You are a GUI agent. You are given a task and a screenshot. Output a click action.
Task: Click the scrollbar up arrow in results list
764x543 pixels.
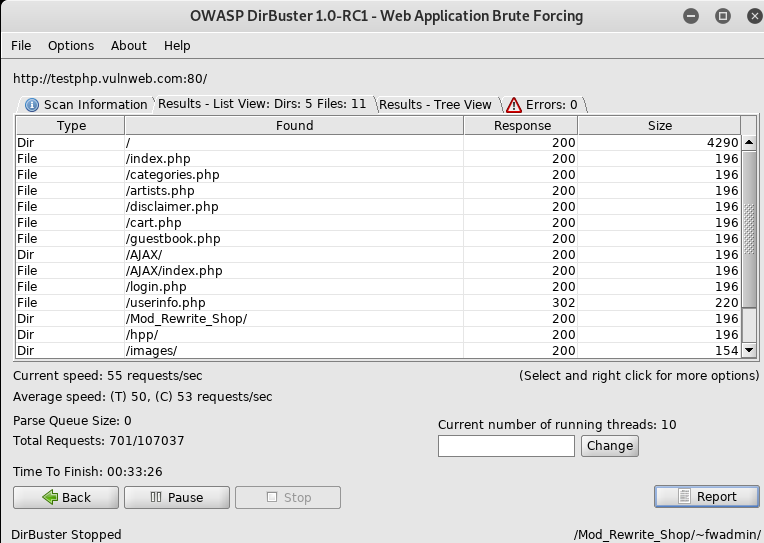tap(749, 142)
